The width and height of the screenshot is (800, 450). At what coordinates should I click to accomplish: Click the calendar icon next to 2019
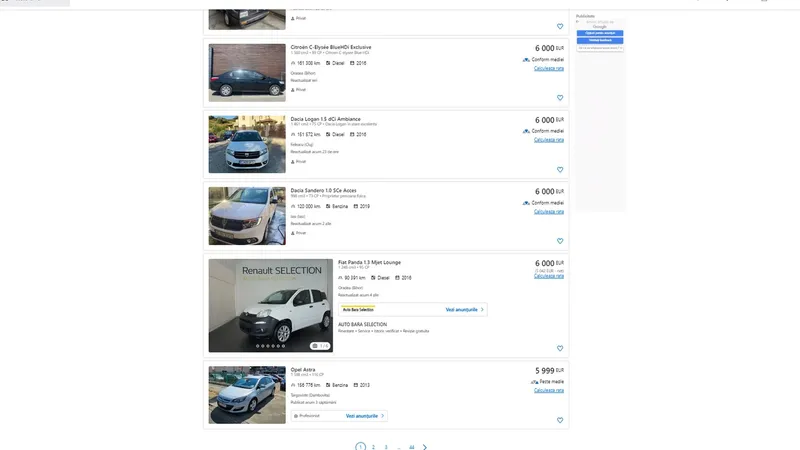click(x=356, y=207)
